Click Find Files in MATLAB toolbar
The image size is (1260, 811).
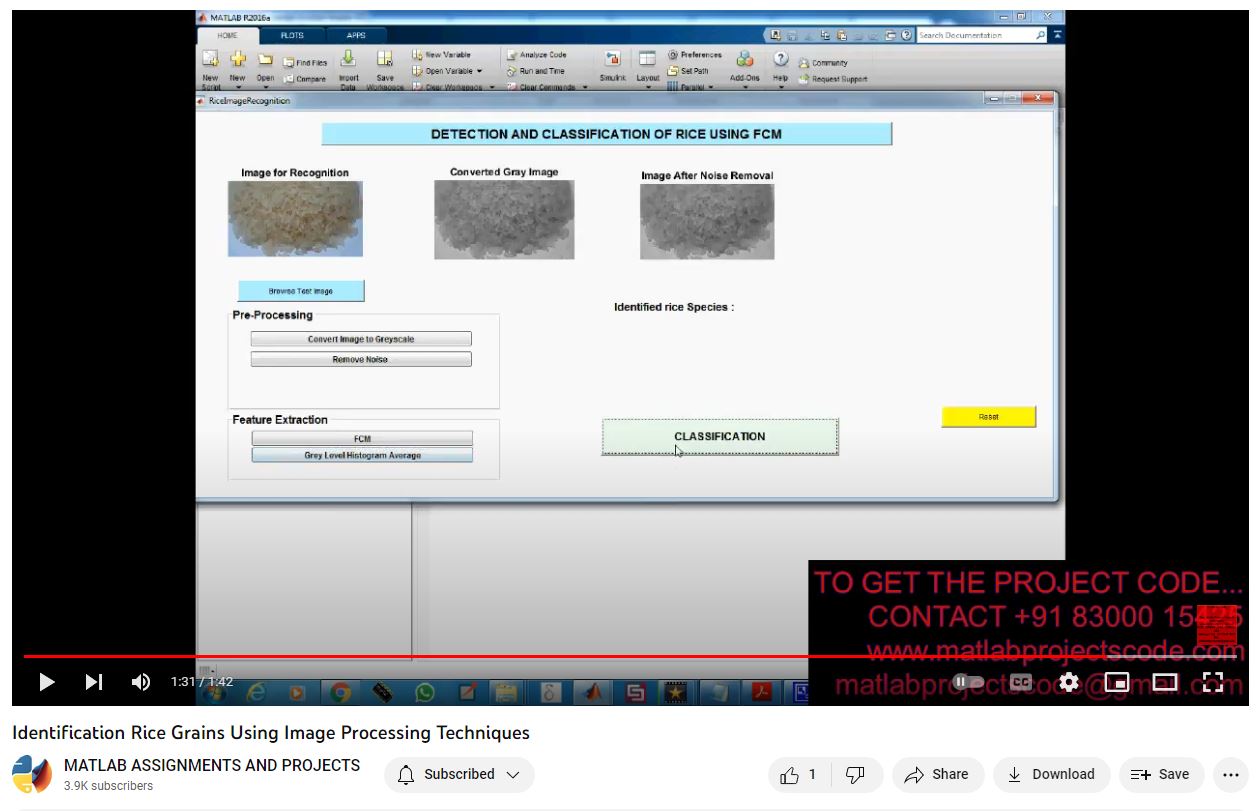click(305, 63)
